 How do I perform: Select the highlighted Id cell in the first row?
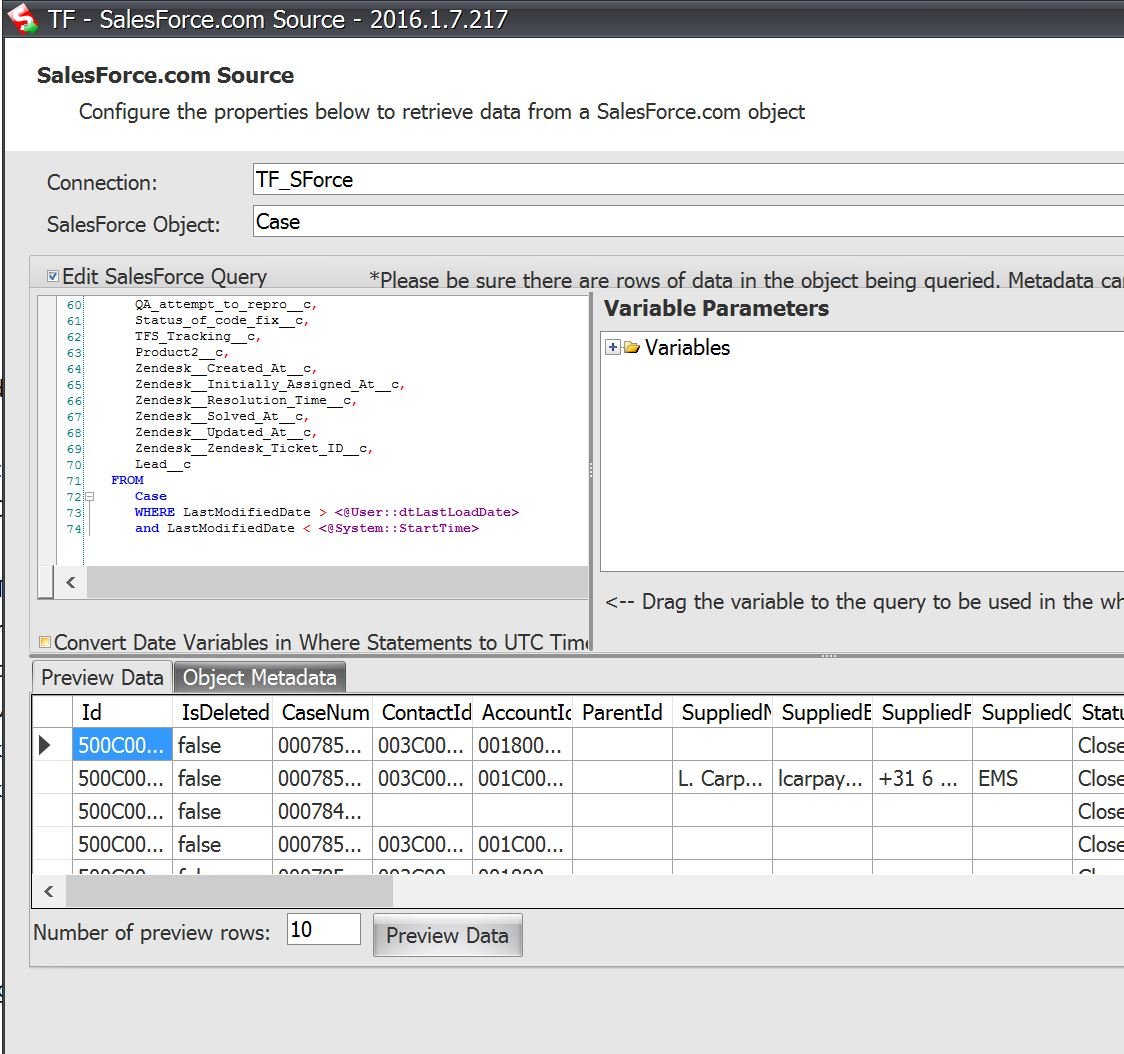click(x=120, y=744)
